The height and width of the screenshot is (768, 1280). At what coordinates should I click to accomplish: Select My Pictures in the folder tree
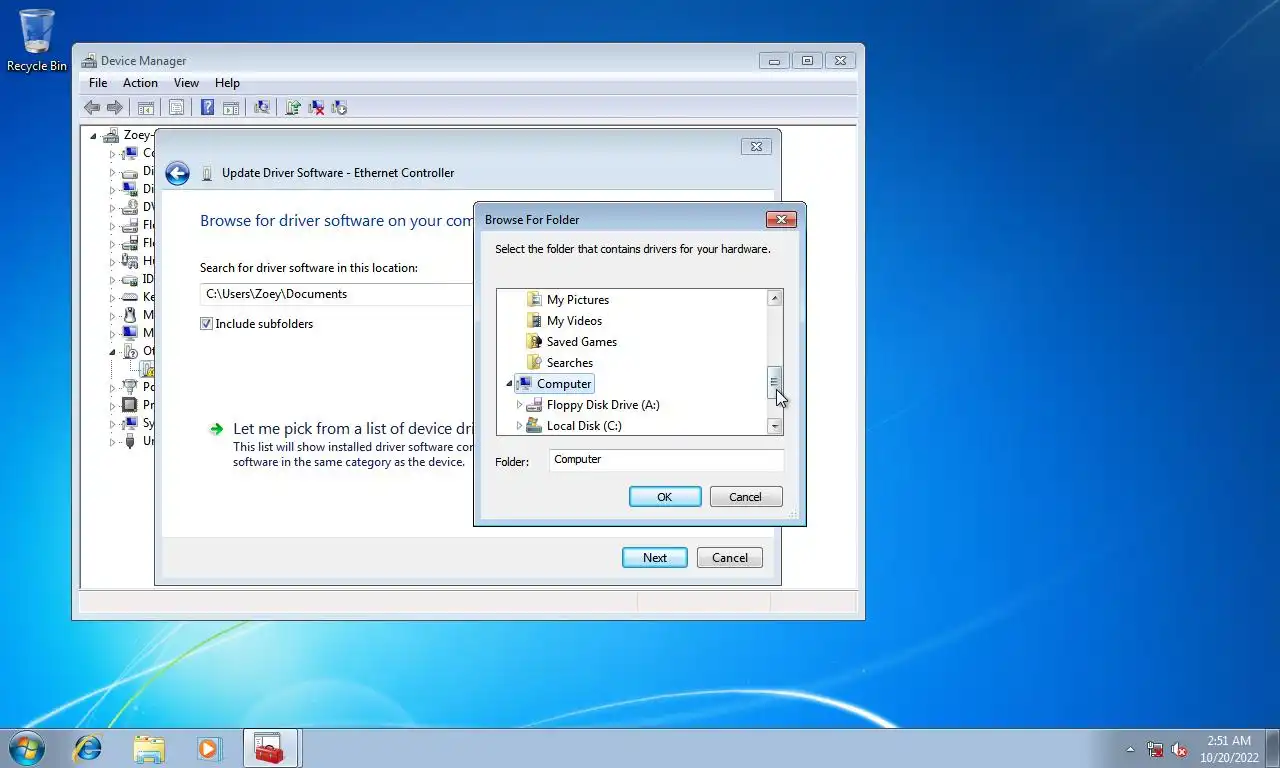tap(578, 300)
